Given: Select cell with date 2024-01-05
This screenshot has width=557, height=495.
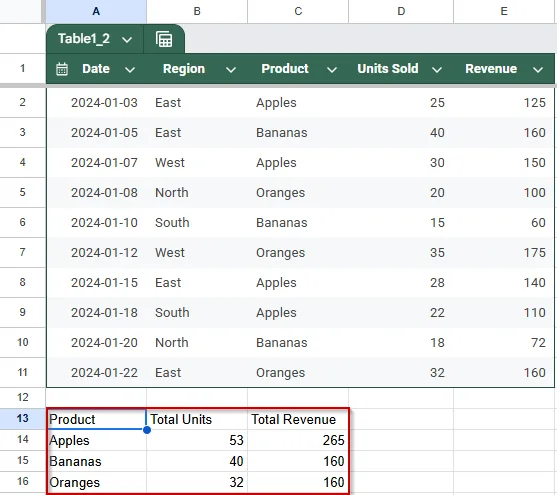Looking at the screenshot, I should [96, 133].
